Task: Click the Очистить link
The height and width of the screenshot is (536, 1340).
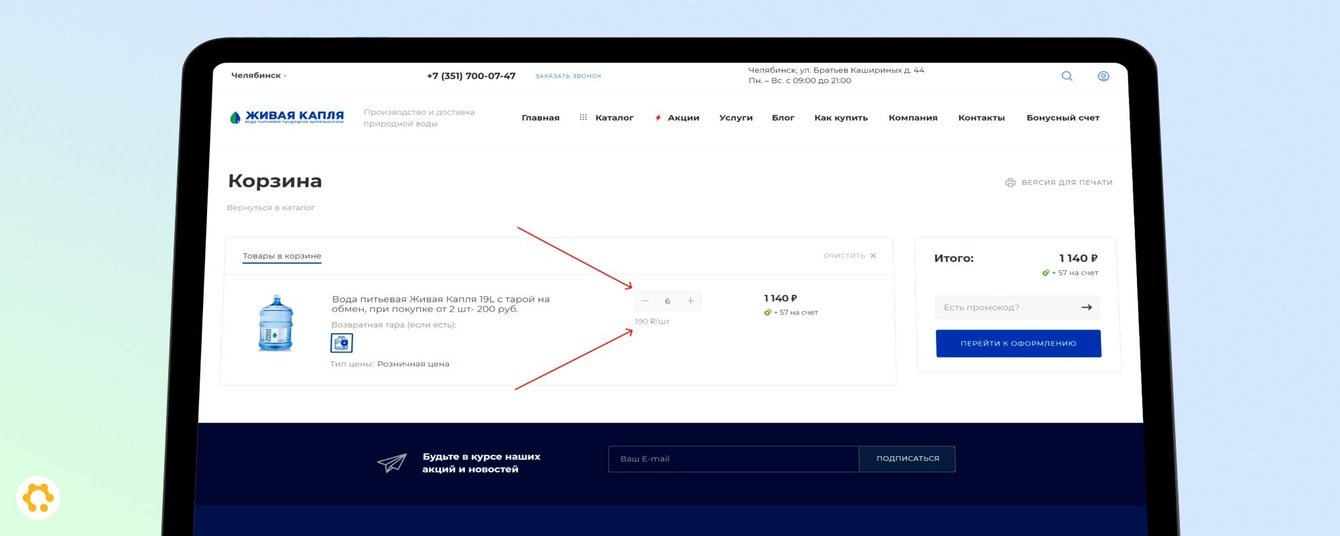Action: click(x=844, y=256)
